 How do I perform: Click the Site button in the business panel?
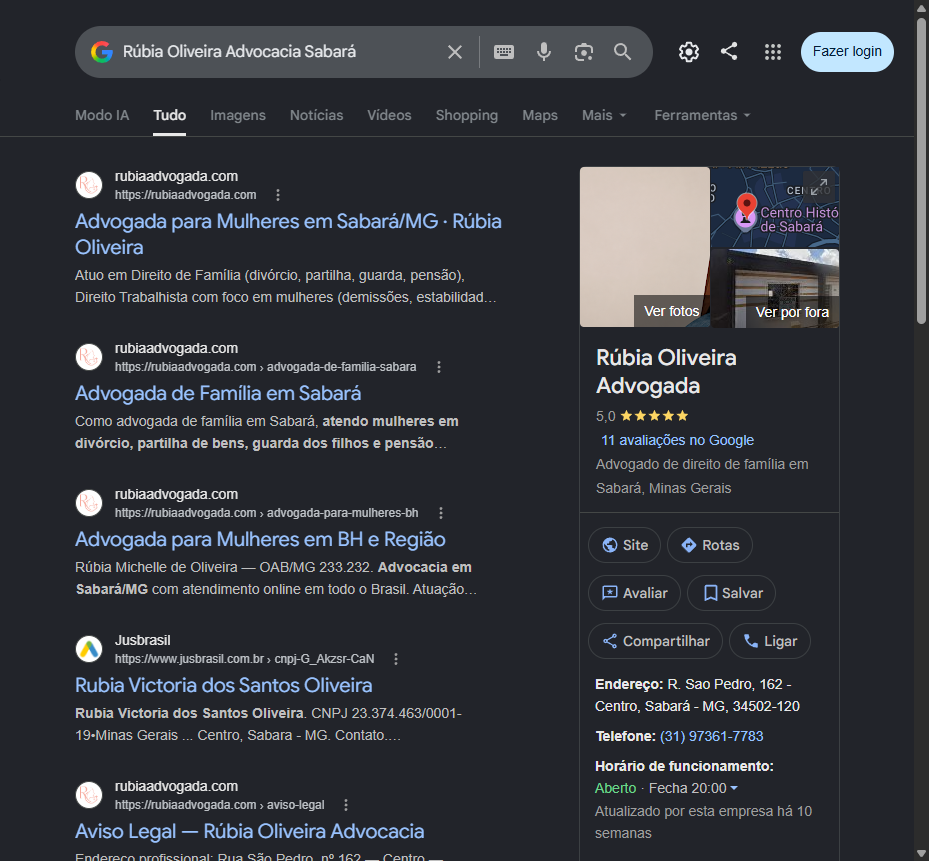click(624, 545)
